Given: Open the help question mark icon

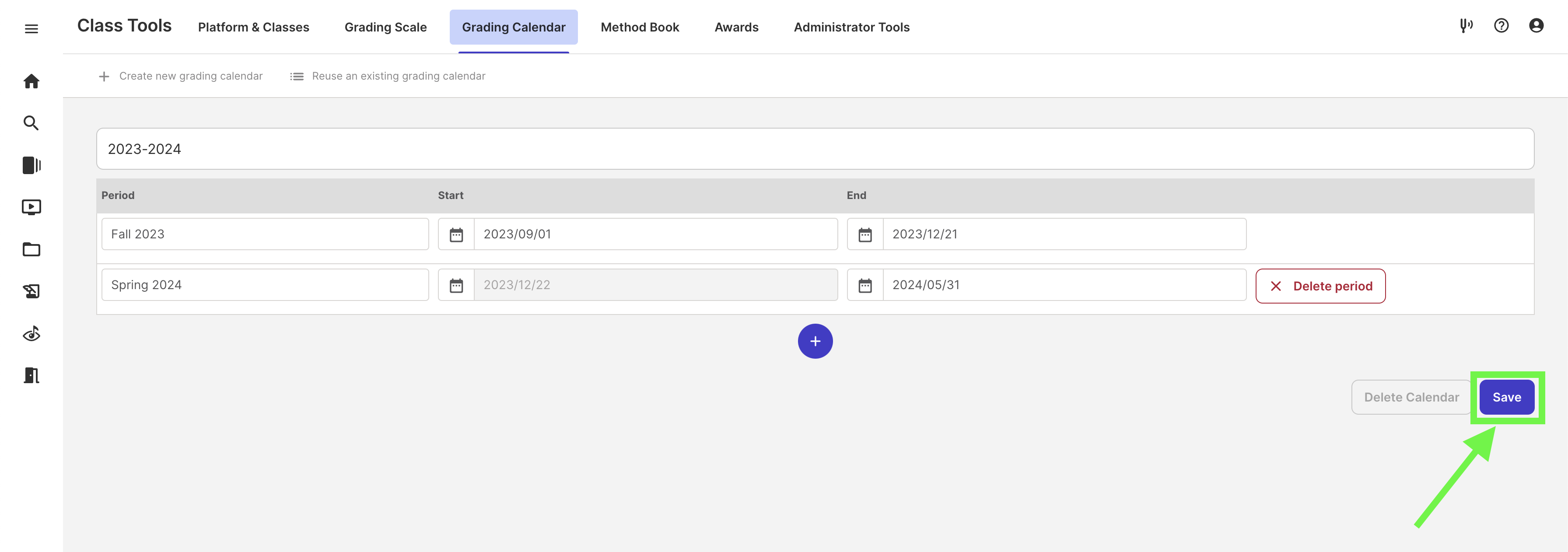Looking at the screenshot, I should click(1501, 25).
